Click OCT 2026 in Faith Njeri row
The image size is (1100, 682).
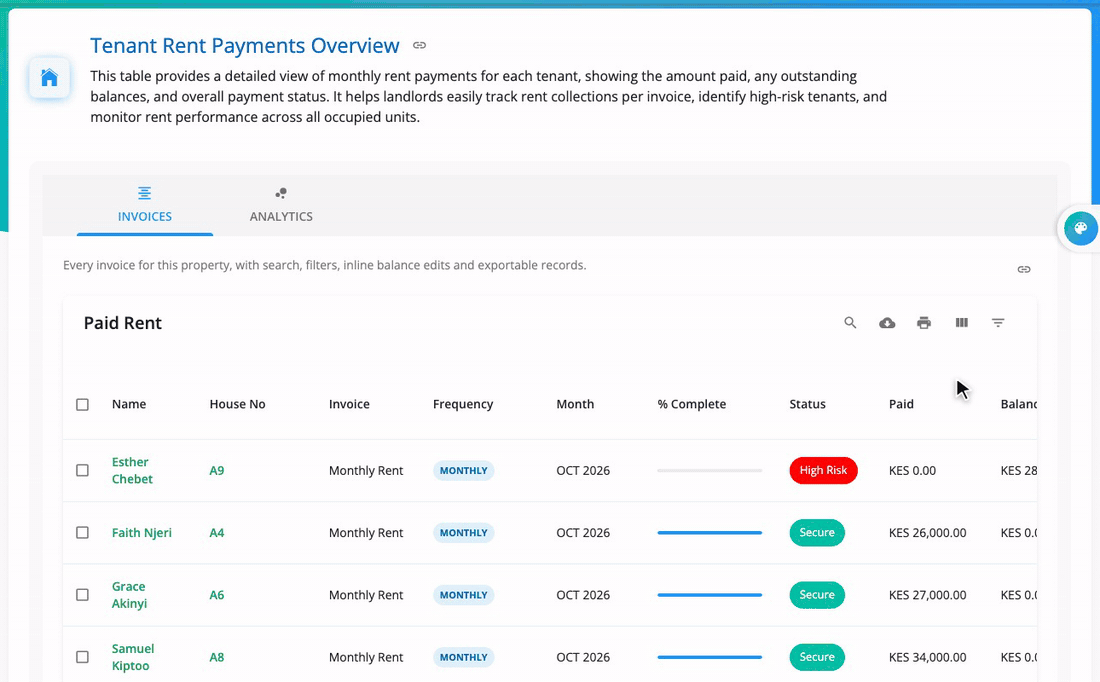tap(583, 533)
